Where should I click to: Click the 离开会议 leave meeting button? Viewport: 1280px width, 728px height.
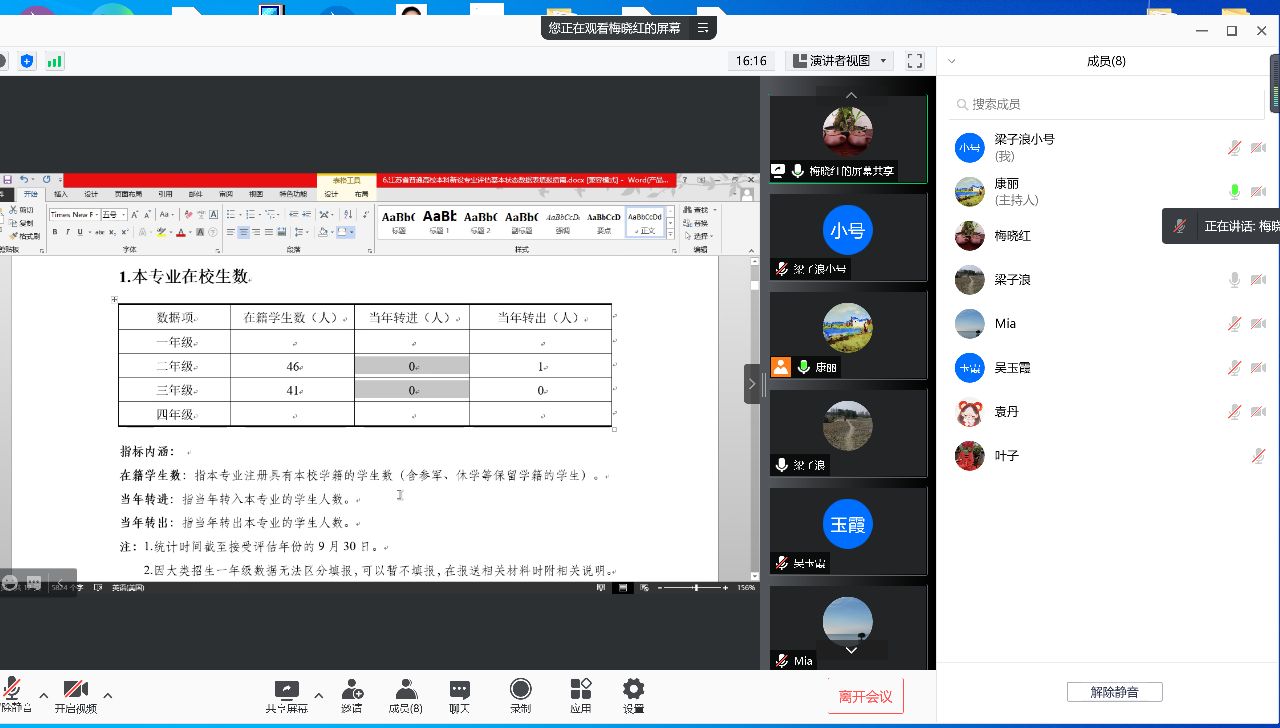866,696
